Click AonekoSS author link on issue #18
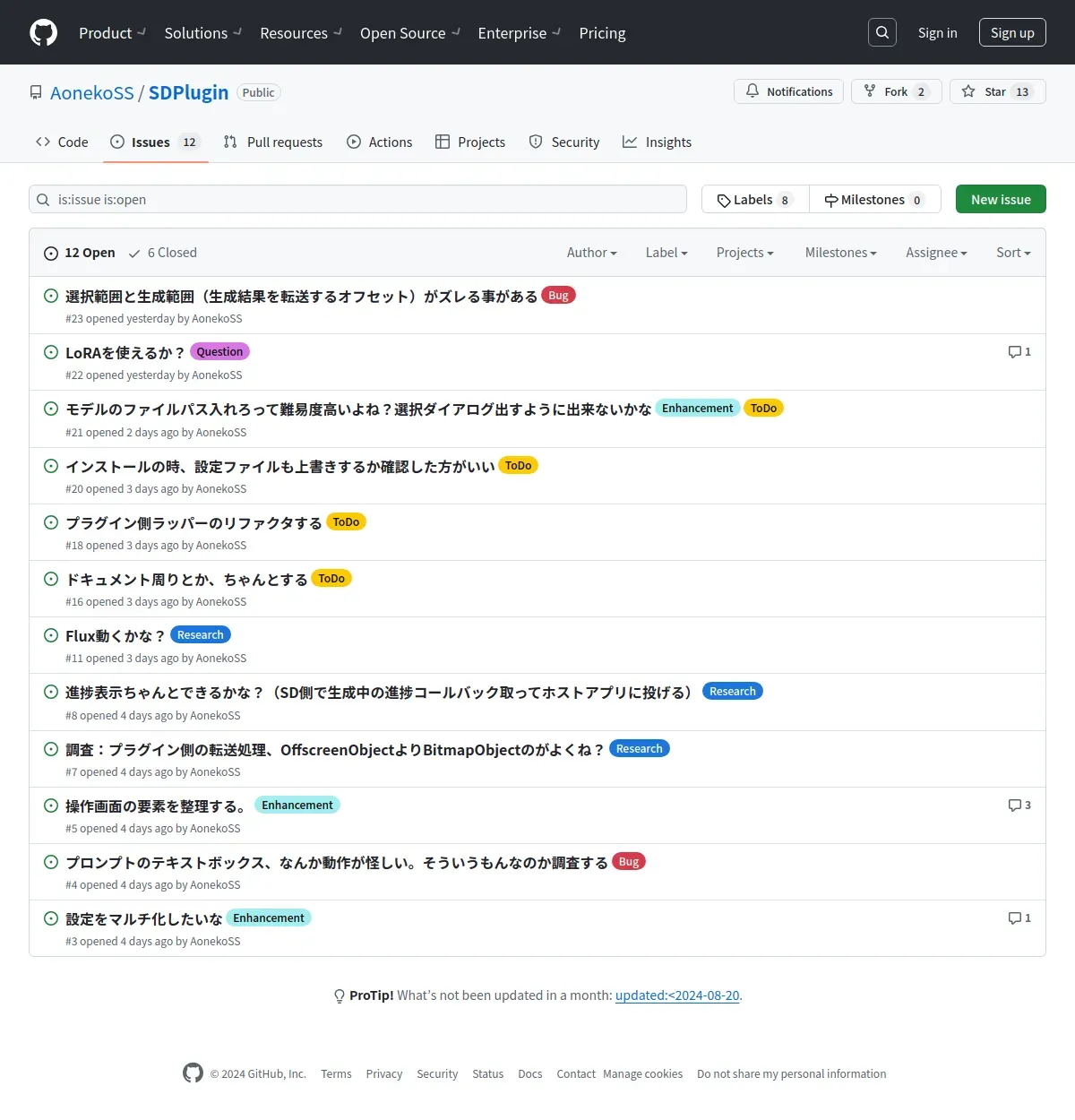Screen dimensions: 1075x1120 click(221, 545)
